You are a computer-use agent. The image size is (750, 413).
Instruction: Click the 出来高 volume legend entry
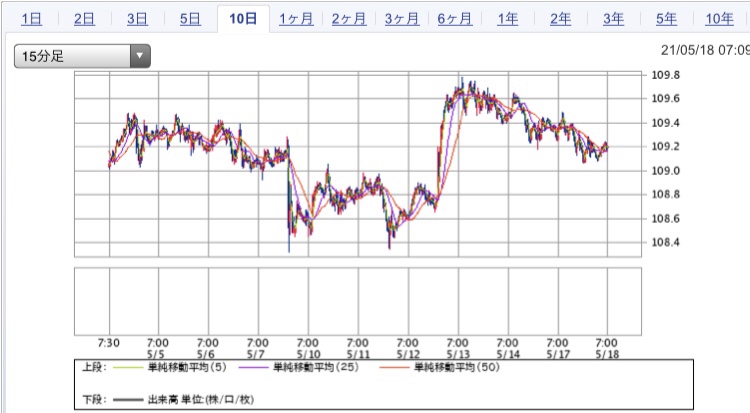[x=201, y=400]
